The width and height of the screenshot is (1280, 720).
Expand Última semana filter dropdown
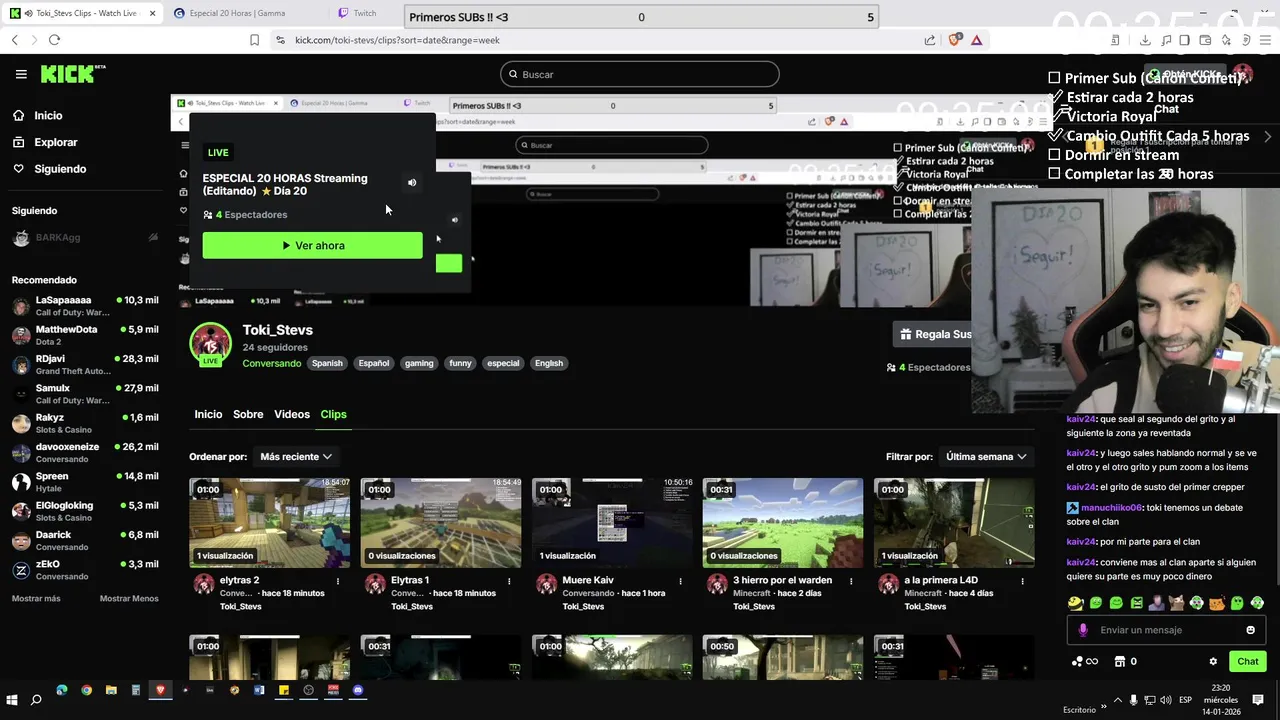[985, 456]
